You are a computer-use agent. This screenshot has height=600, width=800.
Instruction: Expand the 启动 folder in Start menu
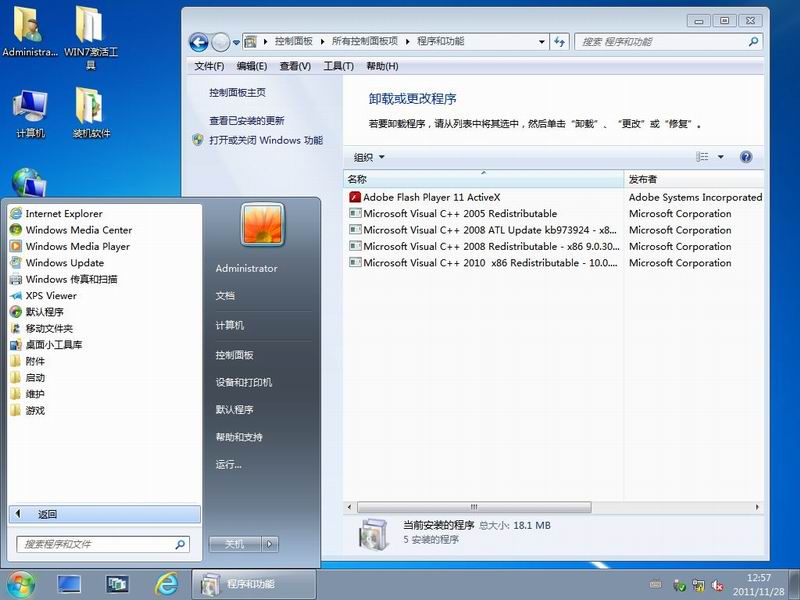(105, 378)
